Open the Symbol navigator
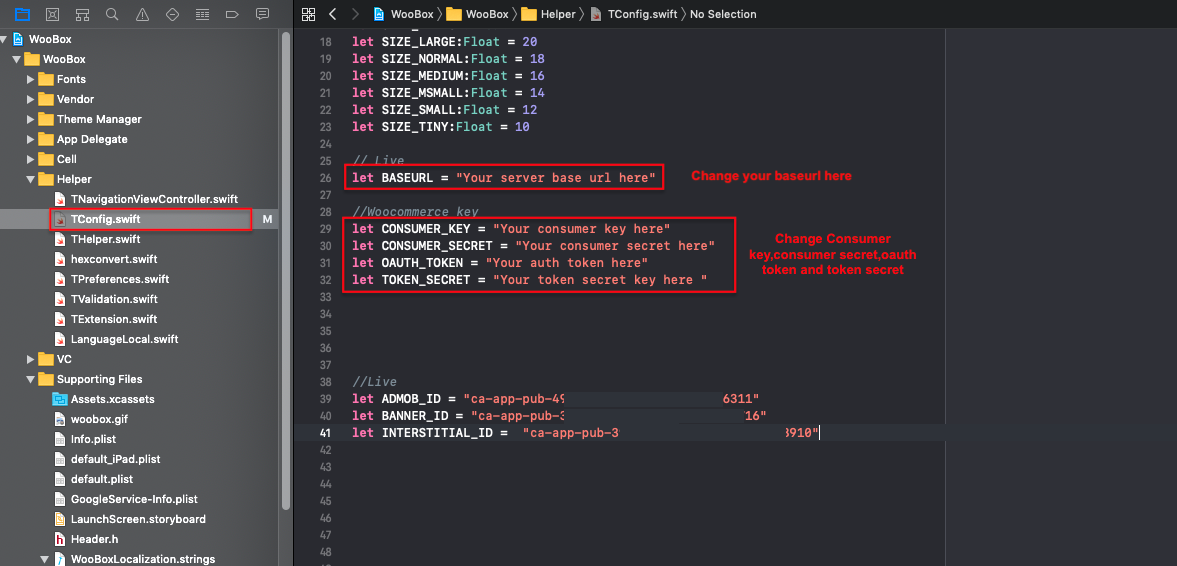The height and width of the screenshot is (566, 1177). click(x=82, y=14)
